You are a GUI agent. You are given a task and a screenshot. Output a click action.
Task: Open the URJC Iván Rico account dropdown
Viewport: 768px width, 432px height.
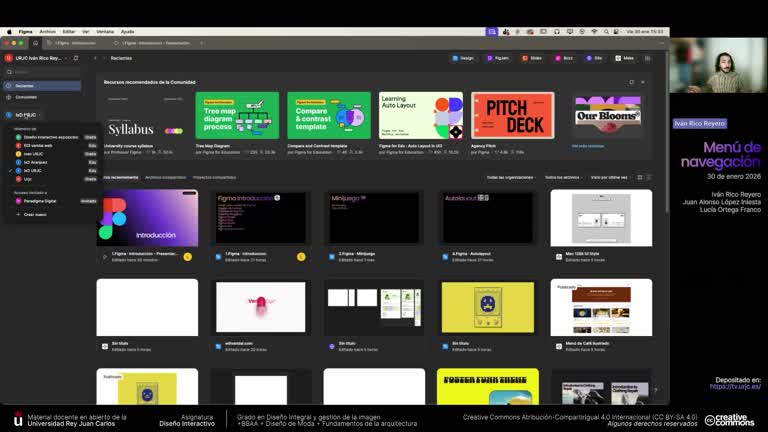(36, 58)
